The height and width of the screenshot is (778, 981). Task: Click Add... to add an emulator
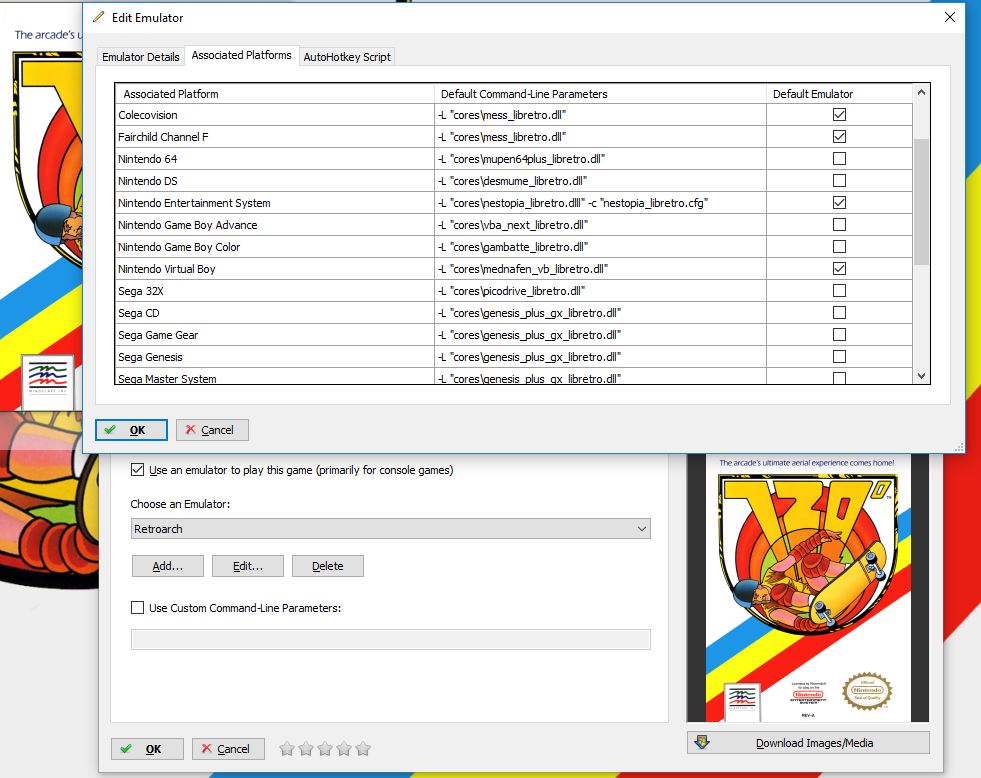point(168,566)
